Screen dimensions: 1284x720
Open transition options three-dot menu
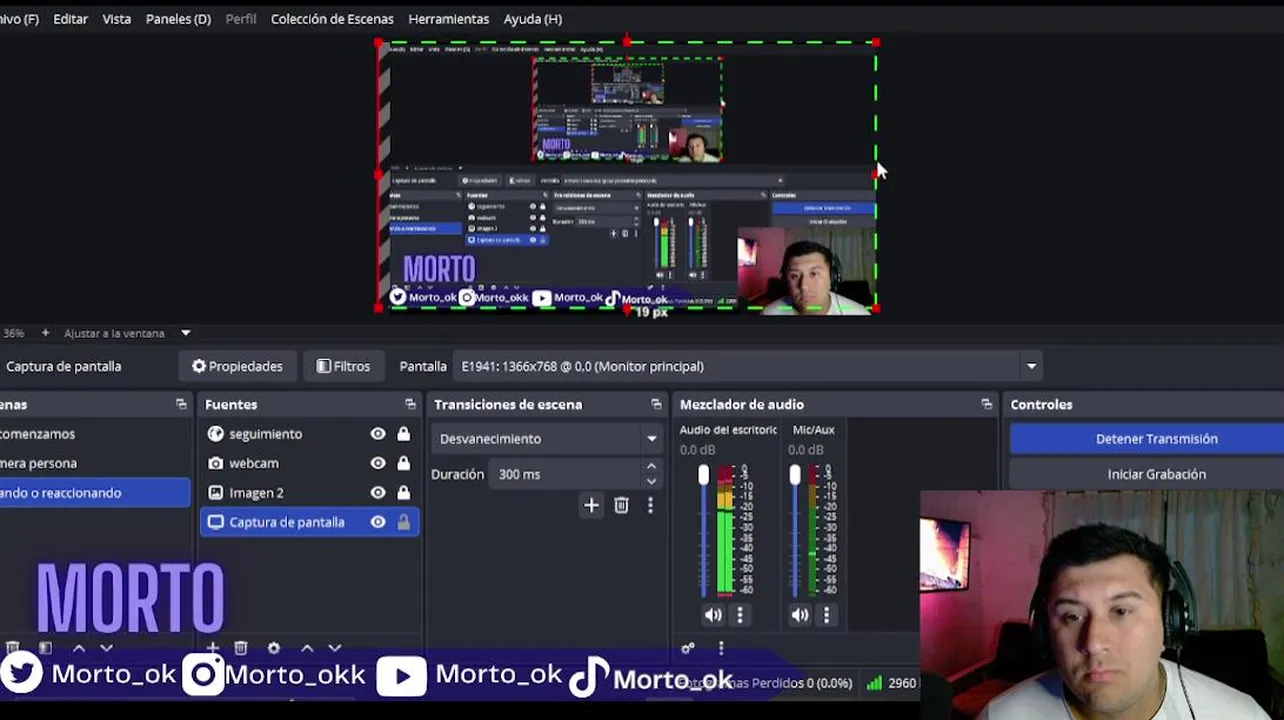click(650, 506)
